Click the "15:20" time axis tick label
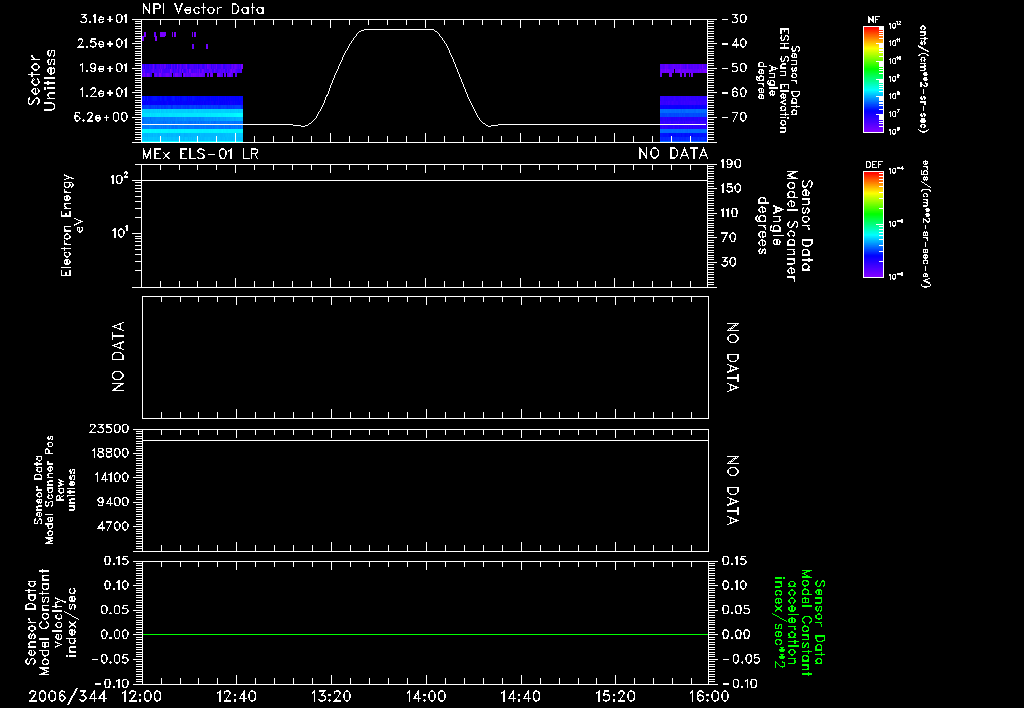Viewport: 1024px width, 708px height. [x=615, y=696]
